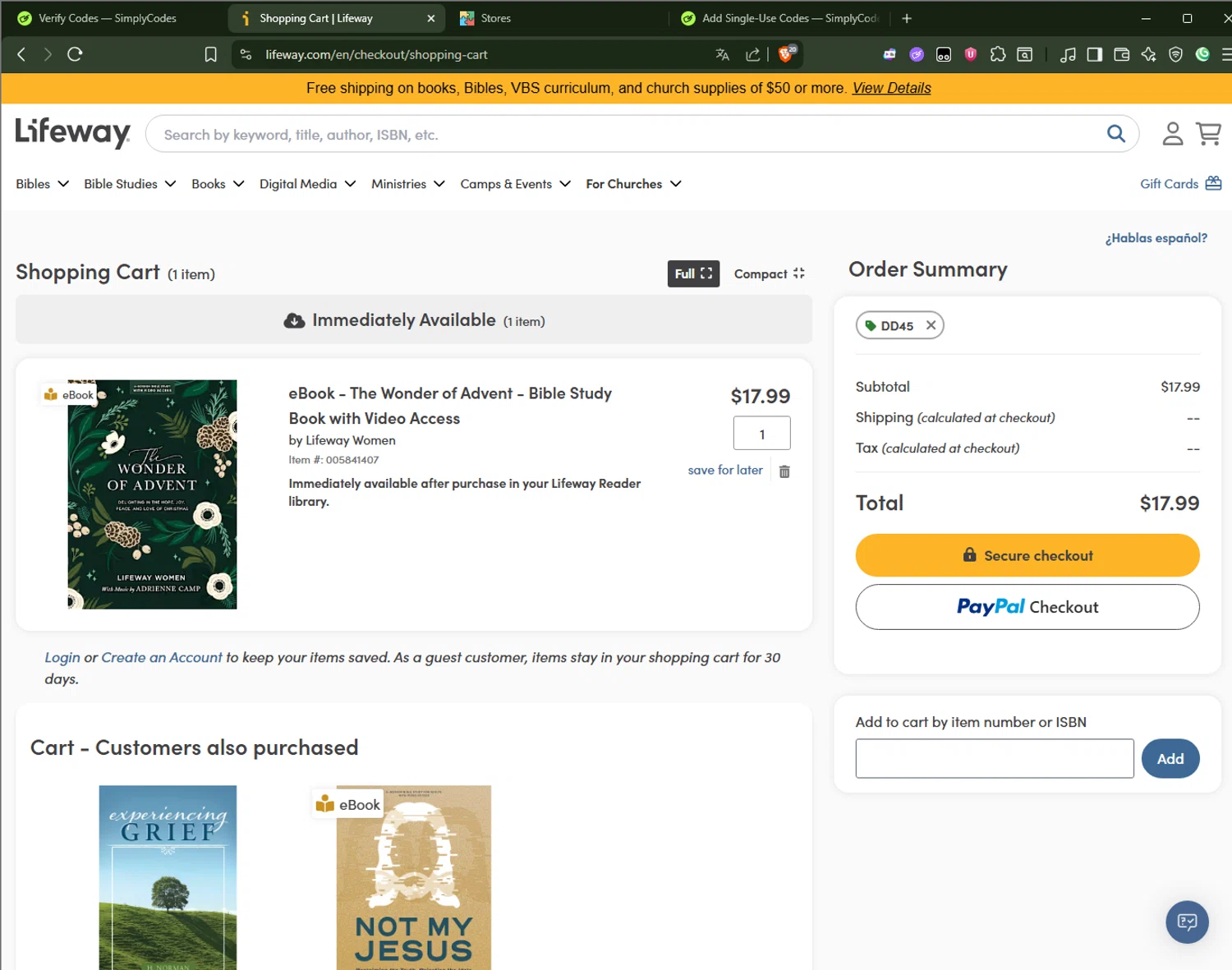Screen dimensions: 1232x970
Task: Open the music note playlist icon
Action: (1068, 54)
